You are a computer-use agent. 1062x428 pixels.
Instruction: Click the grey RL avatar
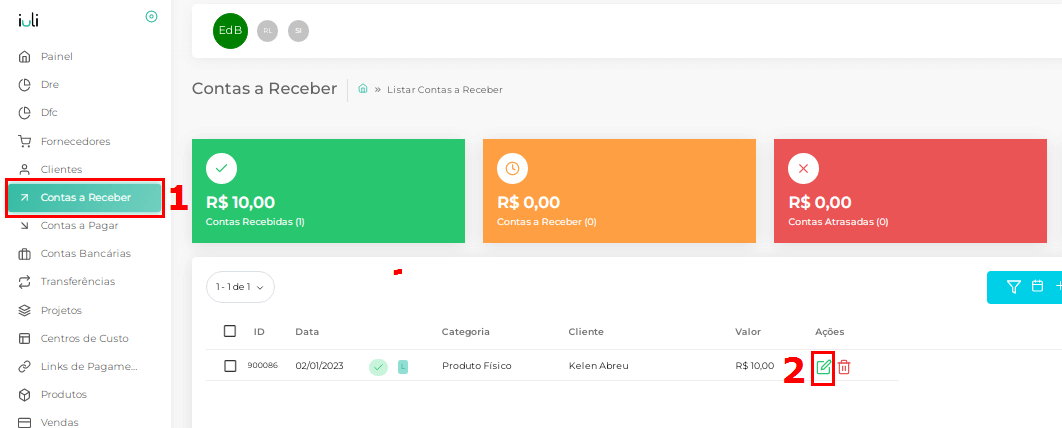tap(267, 31)
